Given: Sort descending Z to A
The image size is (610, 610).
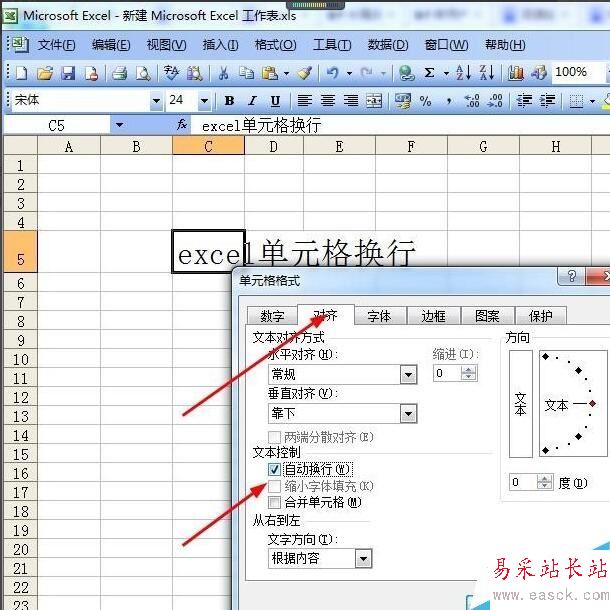Looking at the screenshot, I should (x=487, y=73).
